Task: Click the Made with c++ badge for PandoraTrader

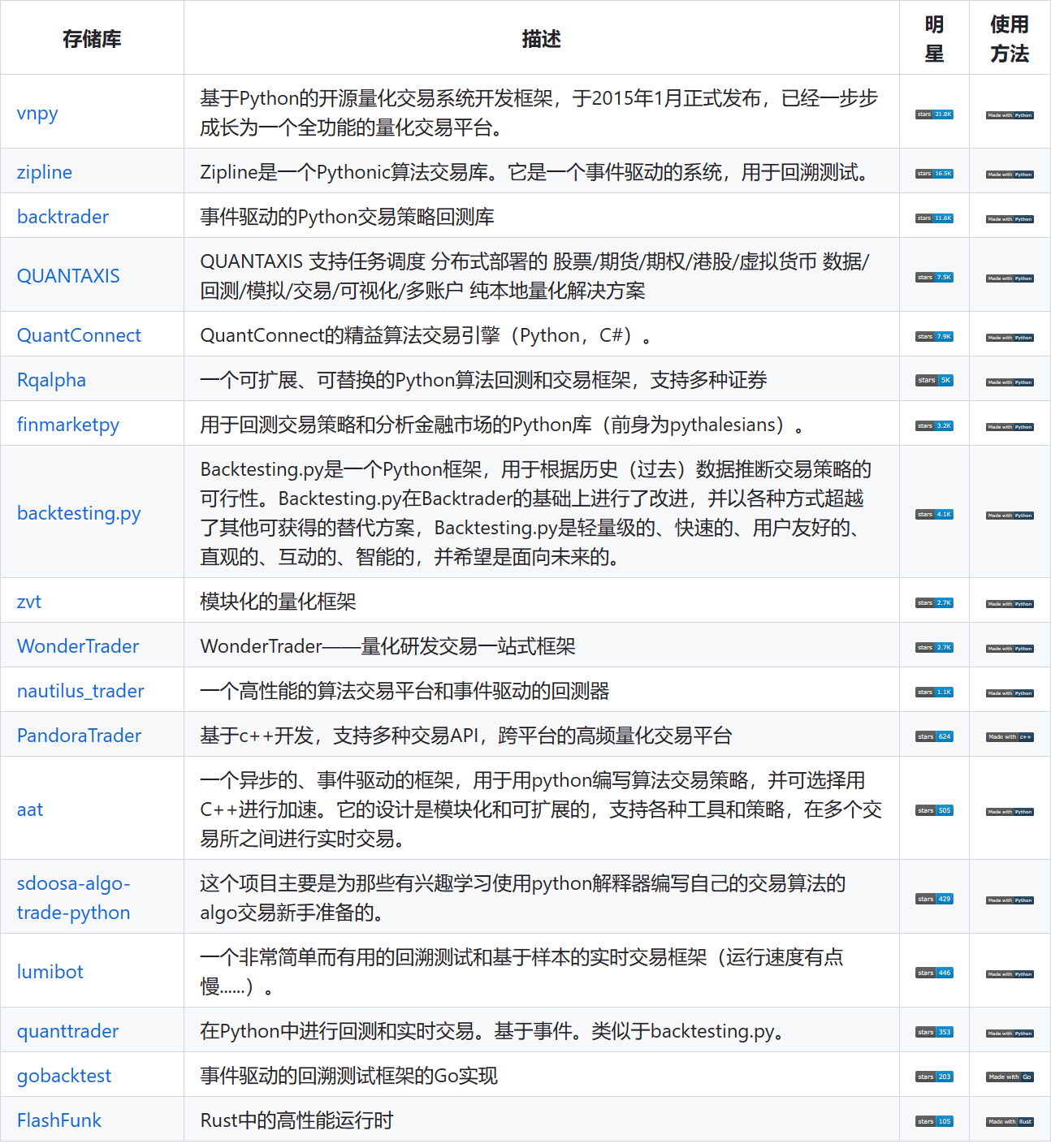Action: point(1010,737)
